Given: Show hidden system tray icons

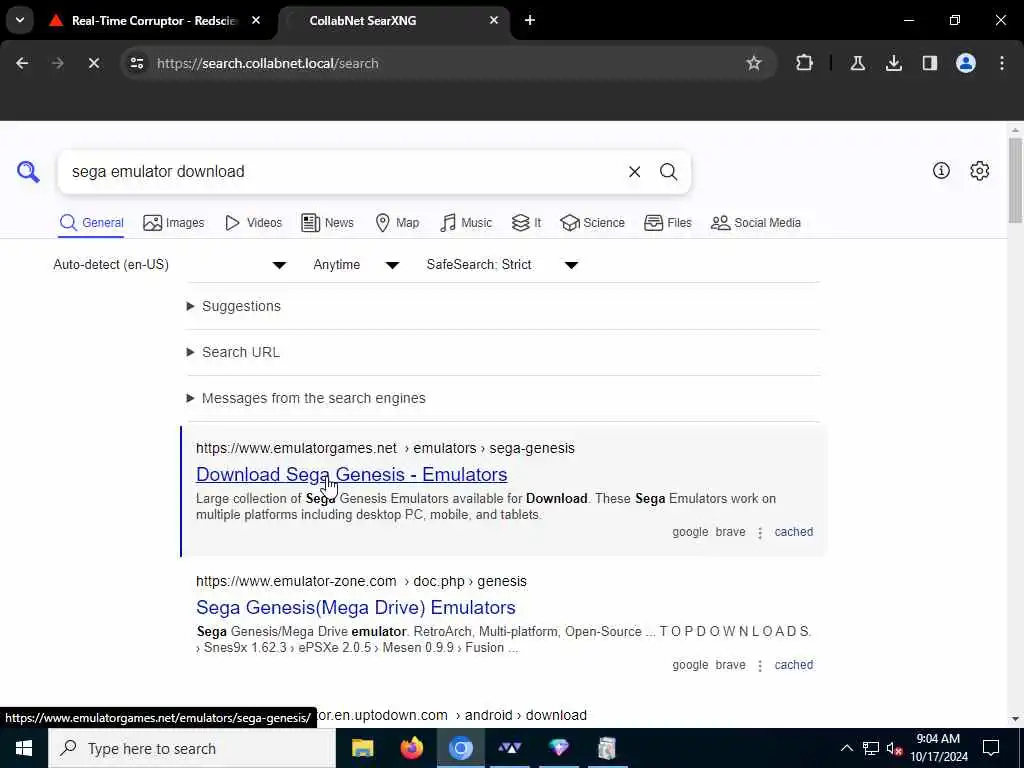Looking at the screenshot, I should coord(846,748).
